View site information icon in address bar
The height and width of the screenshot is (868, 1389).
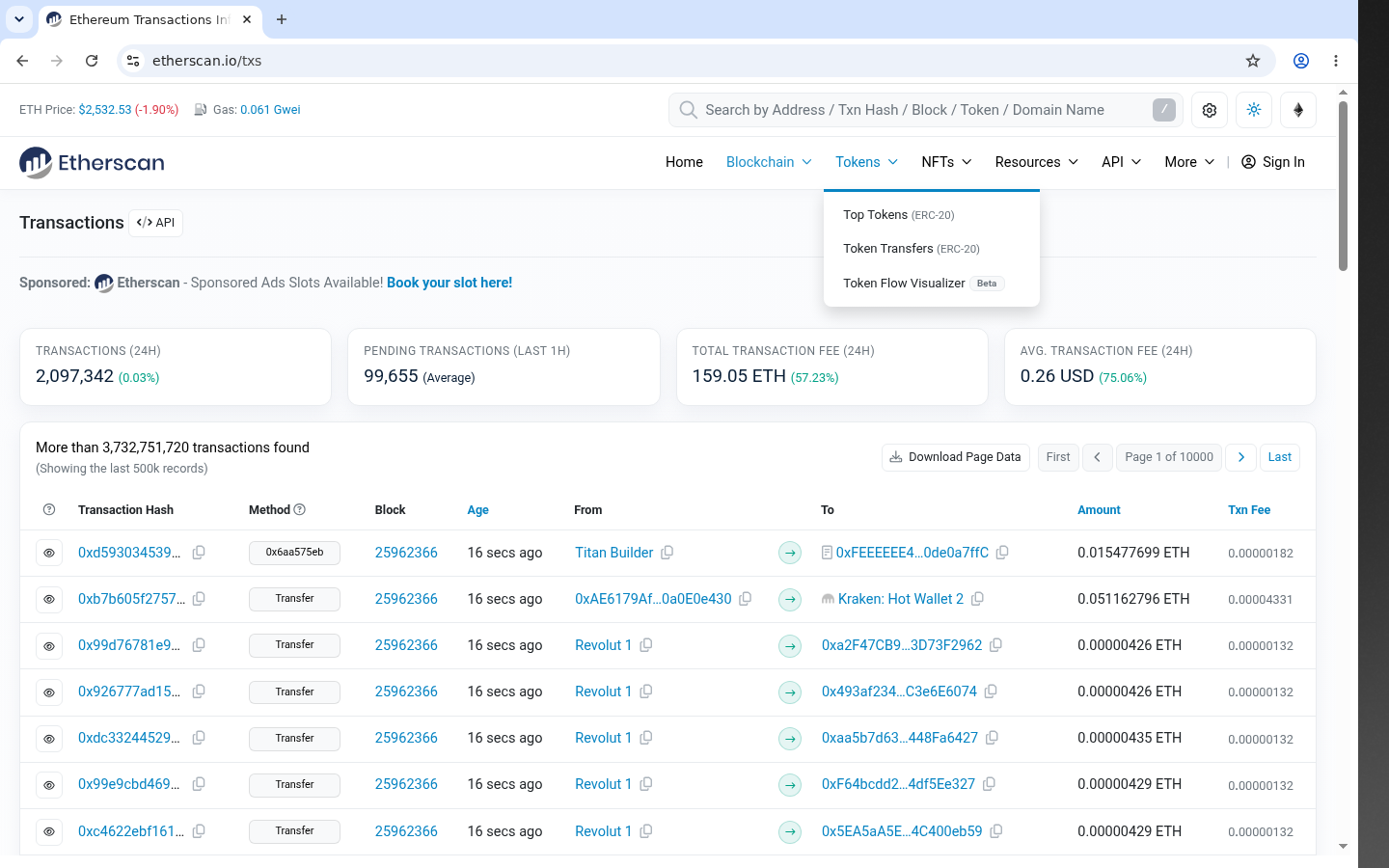[133, 61]
